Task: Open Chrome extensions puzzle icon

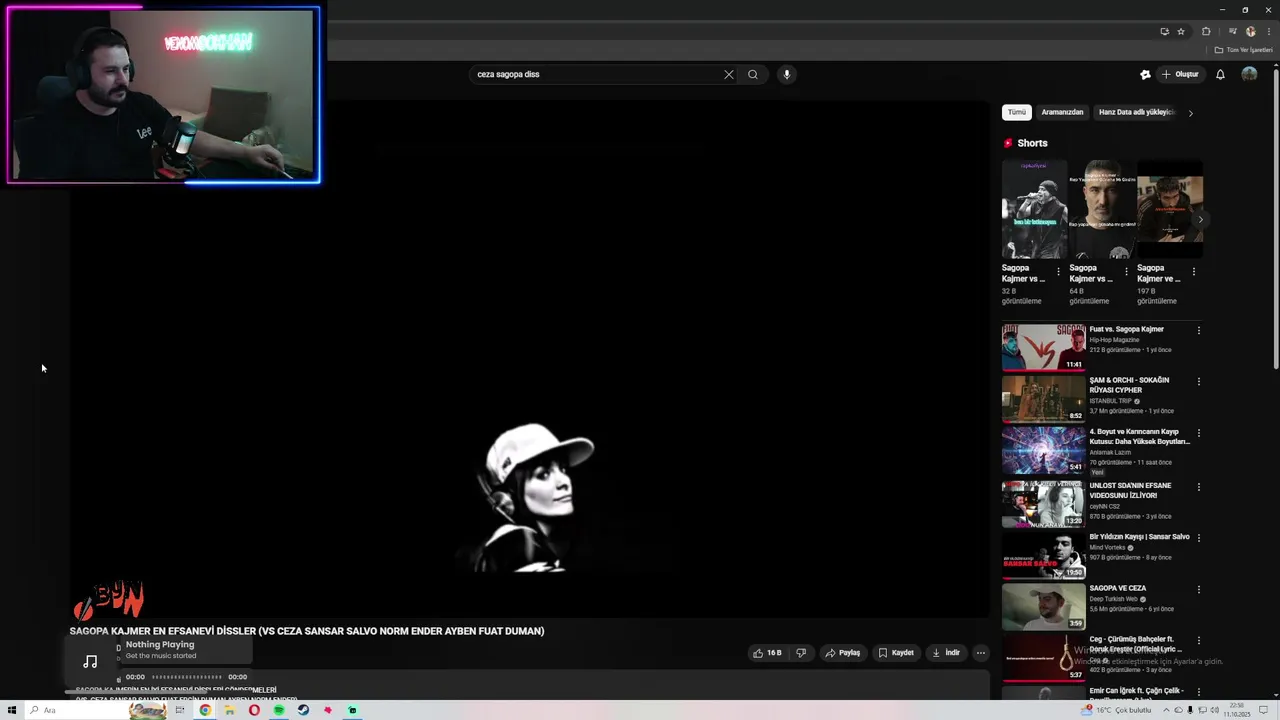Action: [x=1206, y=31]
